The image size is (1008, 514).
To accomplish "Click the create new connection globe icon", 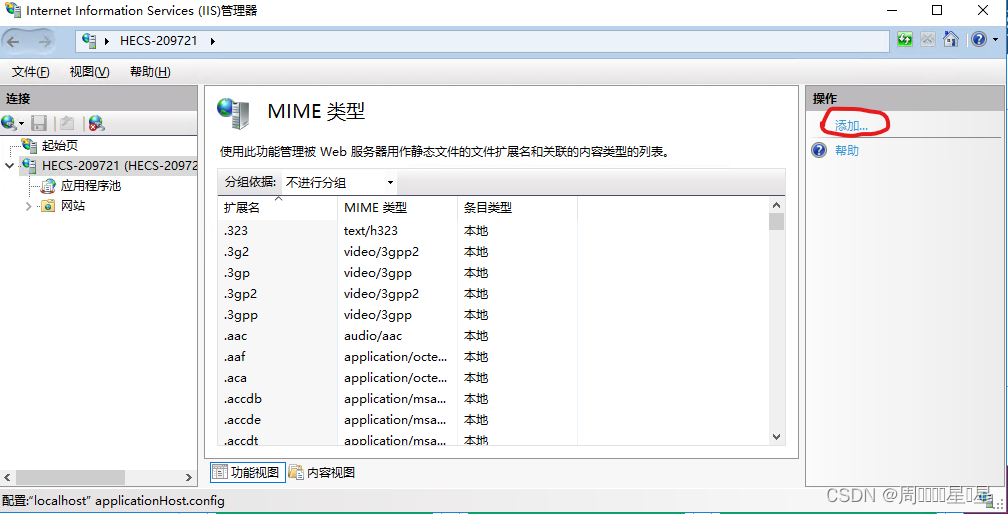I will pos(9,123).
